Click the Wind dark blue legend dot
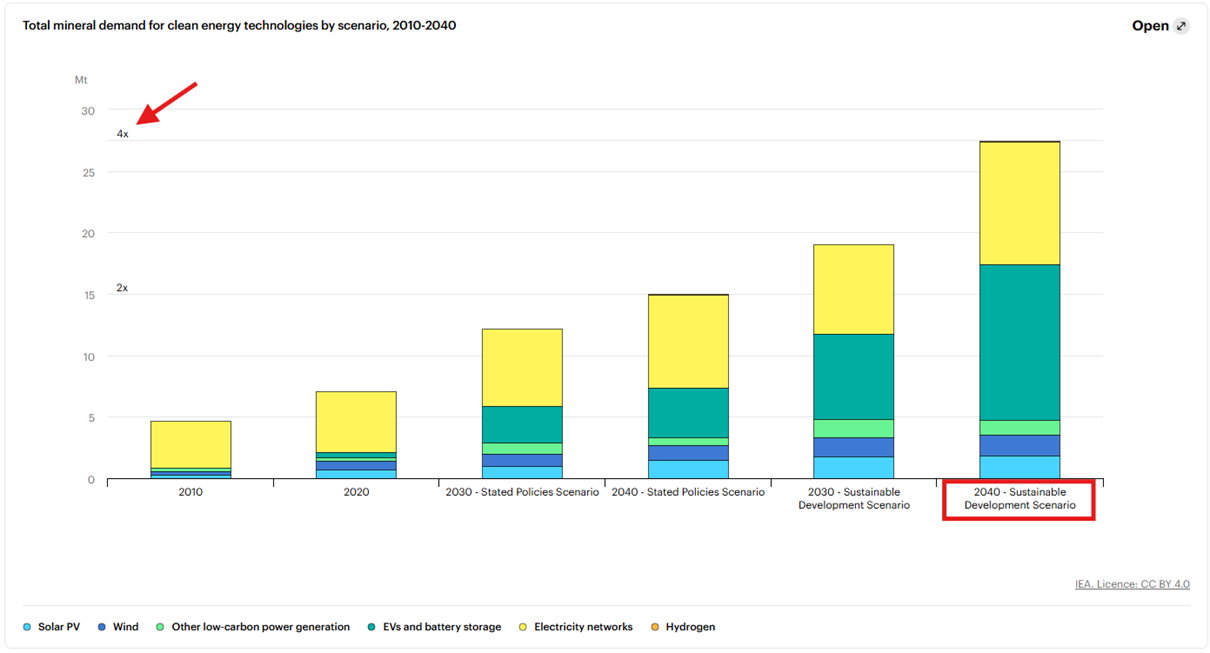Screen dimensions: 1210x653 (102, 627)
